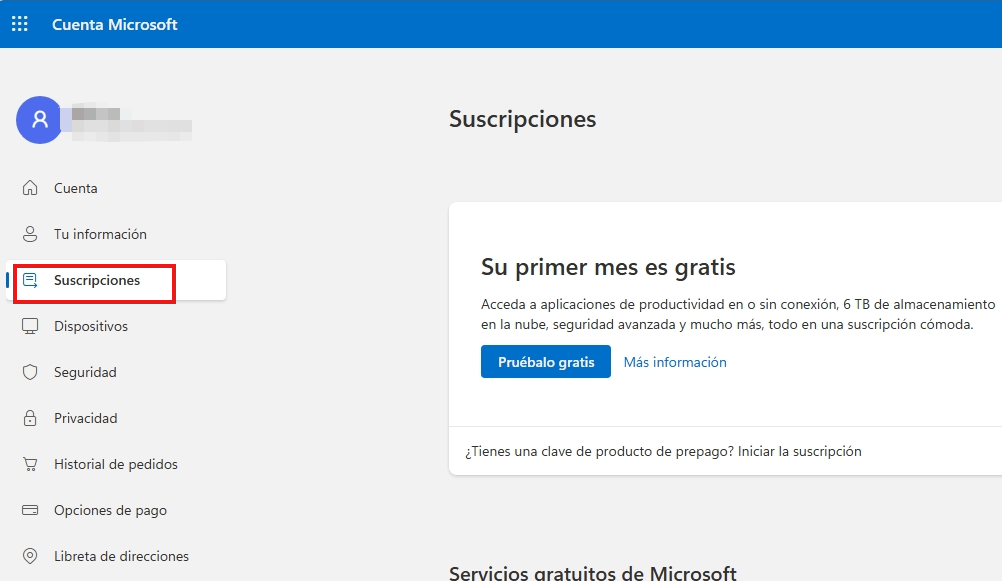View Historial de pedidos

[116, 464]
